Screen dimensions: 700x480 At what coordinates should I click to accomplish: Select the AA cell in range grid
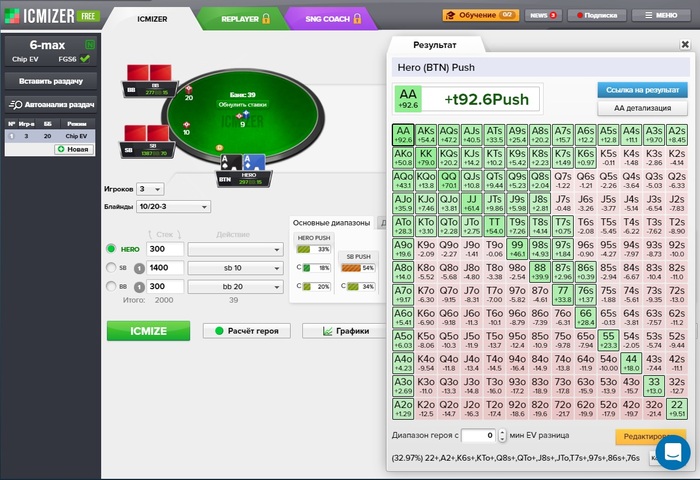pos(403,135)
